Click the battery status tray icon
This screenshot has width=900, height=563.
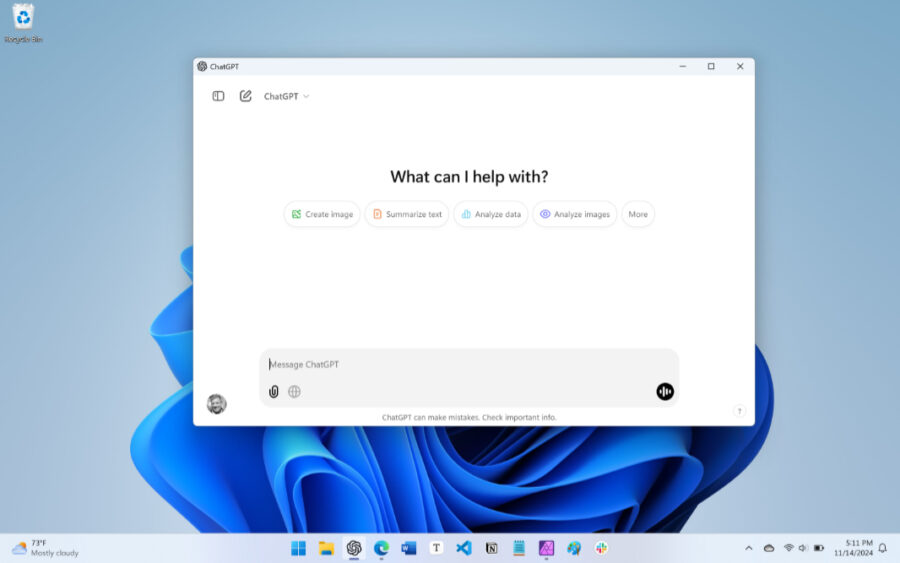[819, 548]
